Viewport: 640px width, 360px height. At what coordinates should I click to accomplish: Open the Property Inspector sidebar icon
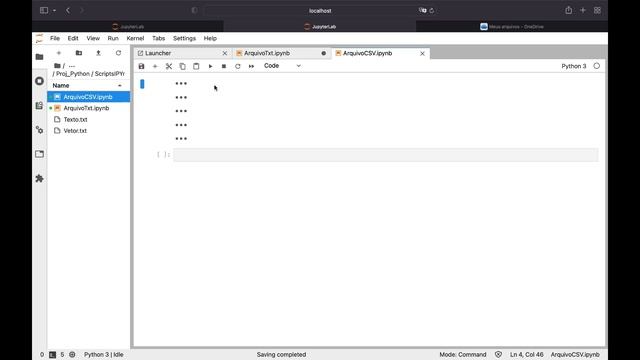coord(40,130)
